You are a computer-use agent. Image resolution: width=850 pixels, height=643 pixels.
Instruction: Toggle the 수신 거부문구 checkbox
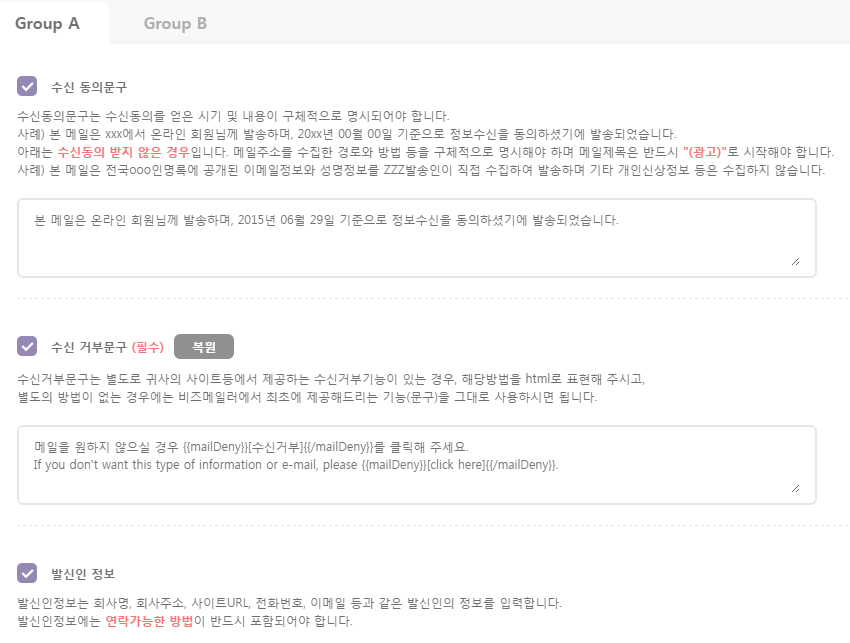pos(27,346)
